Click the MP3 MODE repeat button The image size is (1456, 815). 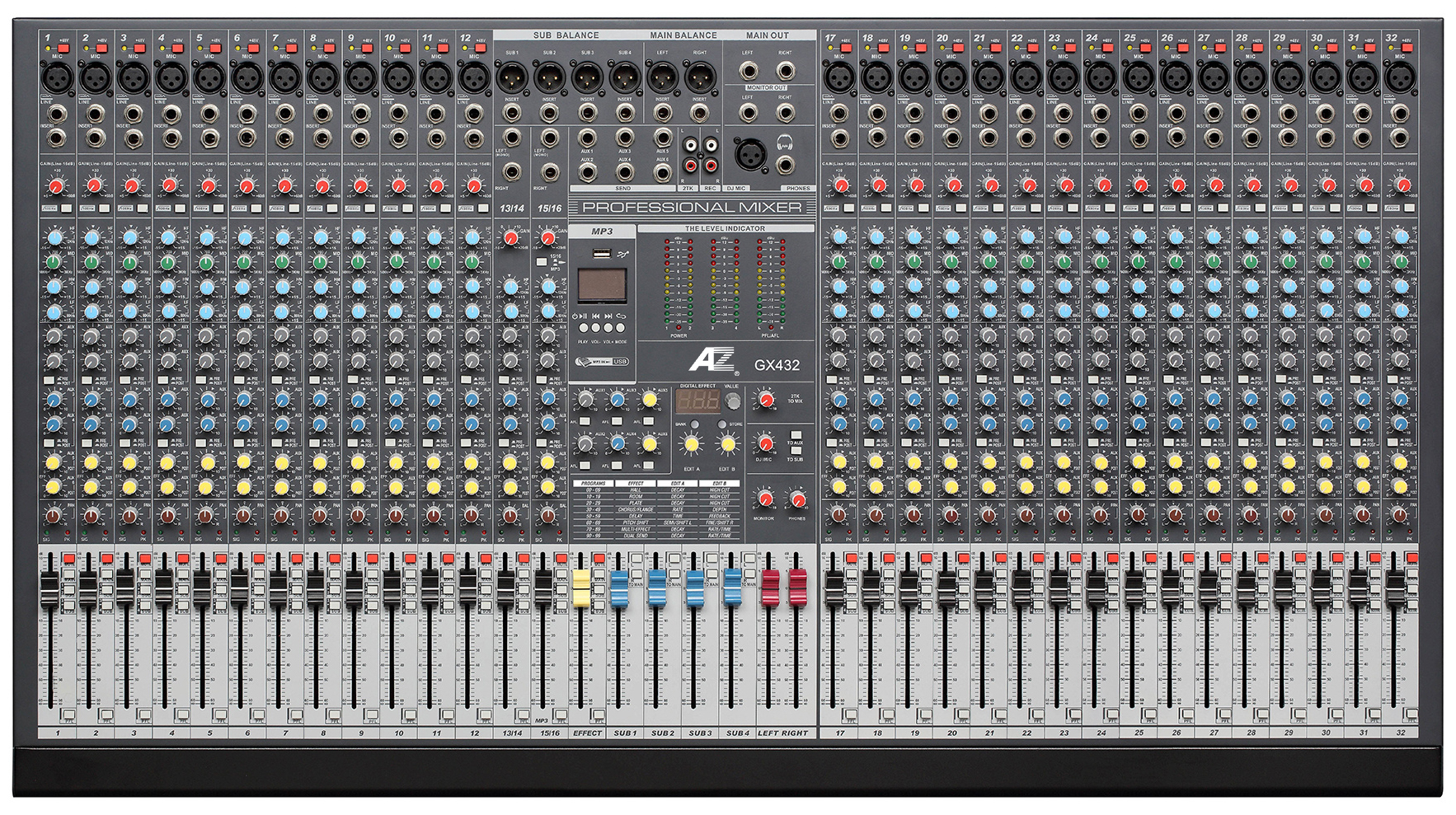click(621, 328)
